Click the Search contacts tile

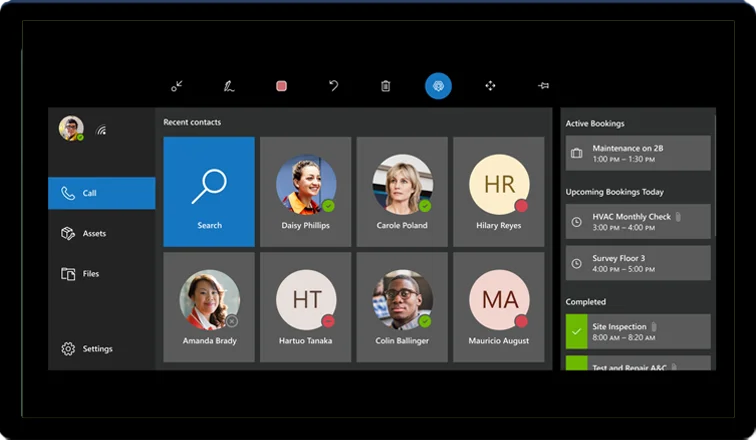pos(209,192)
